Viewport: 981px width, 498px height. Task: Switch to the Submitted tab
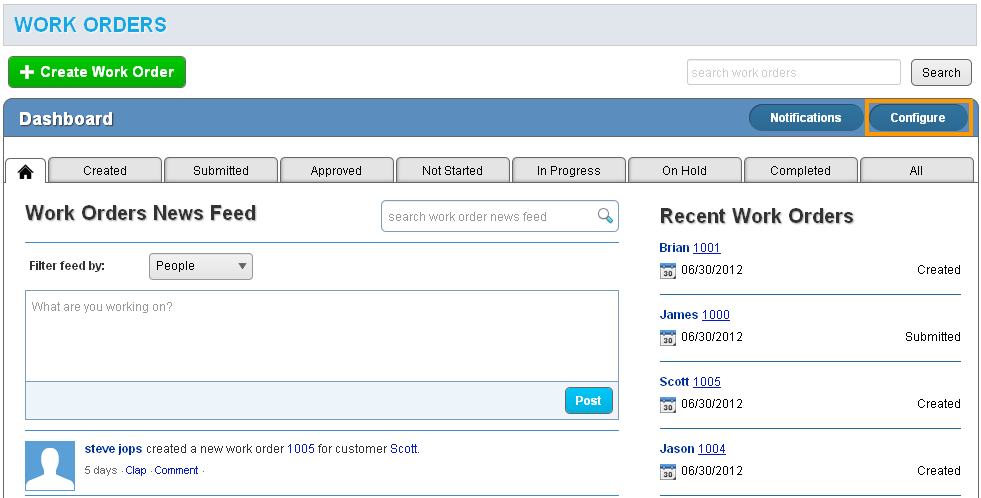click(x=221, y=171)
